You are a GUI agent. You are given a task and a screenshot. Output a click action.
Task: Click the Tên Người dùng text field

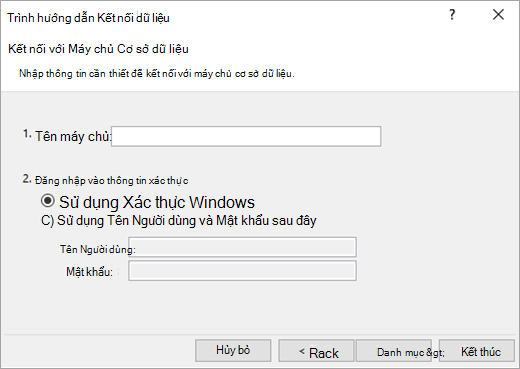[242, 247]
